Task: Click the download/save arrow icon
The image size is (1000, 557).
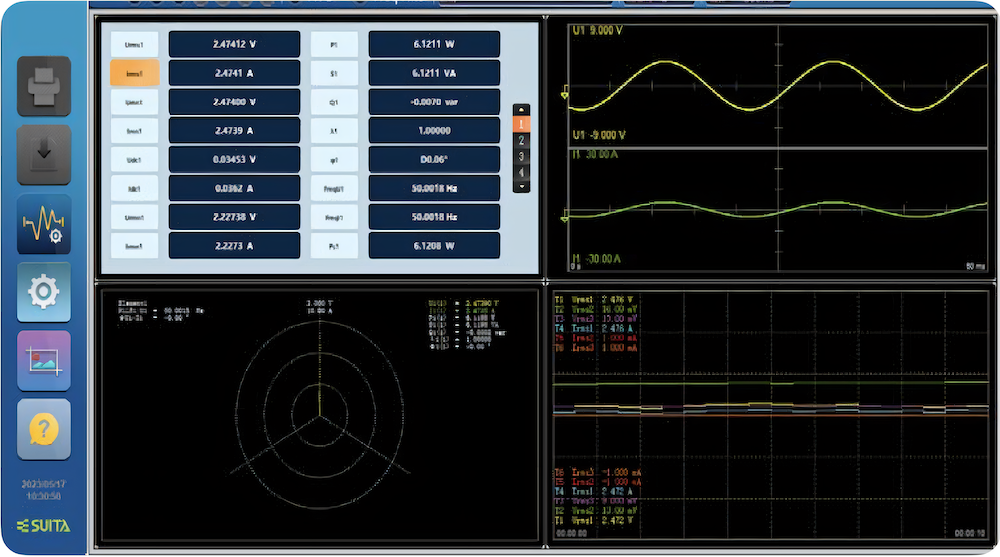Action: click(x=44, y=155)
